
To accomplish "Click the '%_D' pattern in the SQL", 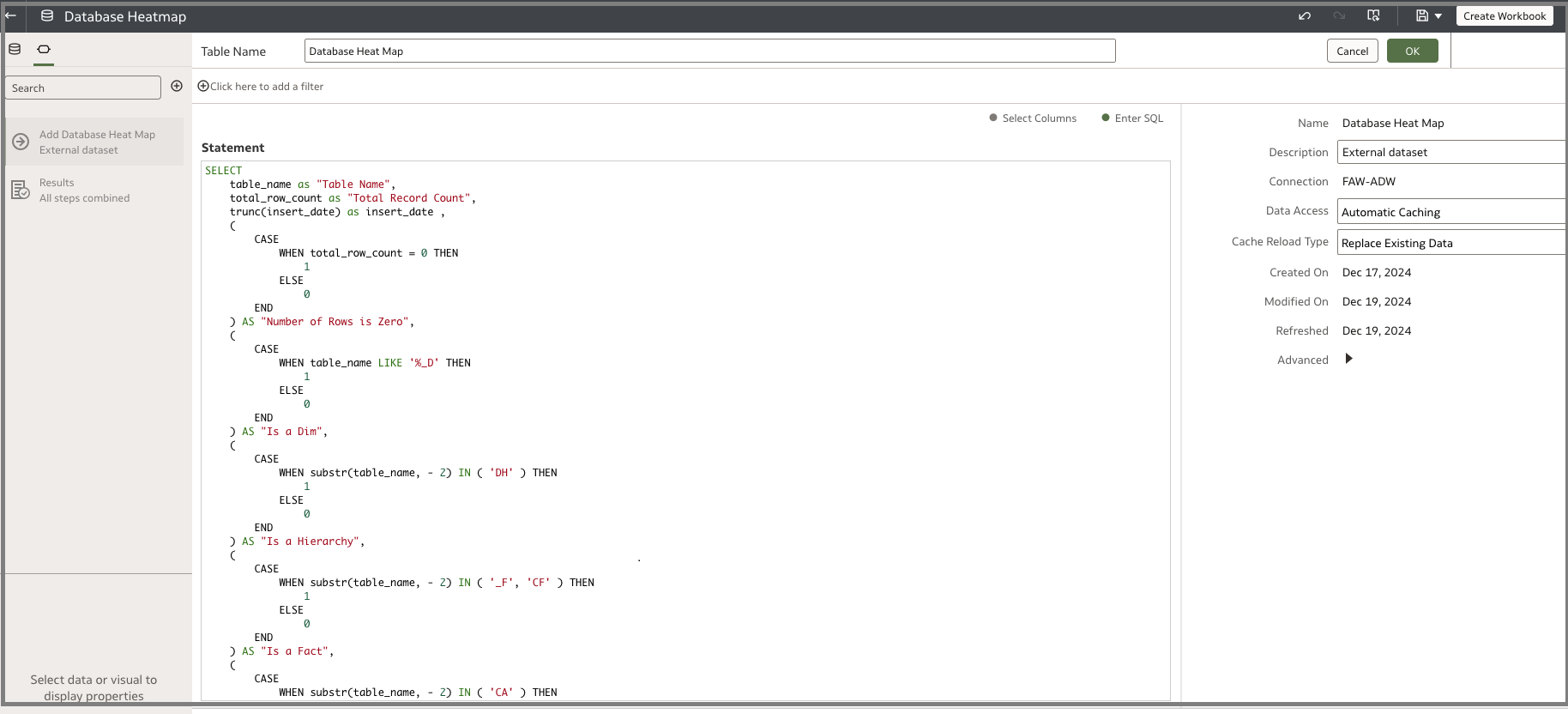I will (424, 362).
